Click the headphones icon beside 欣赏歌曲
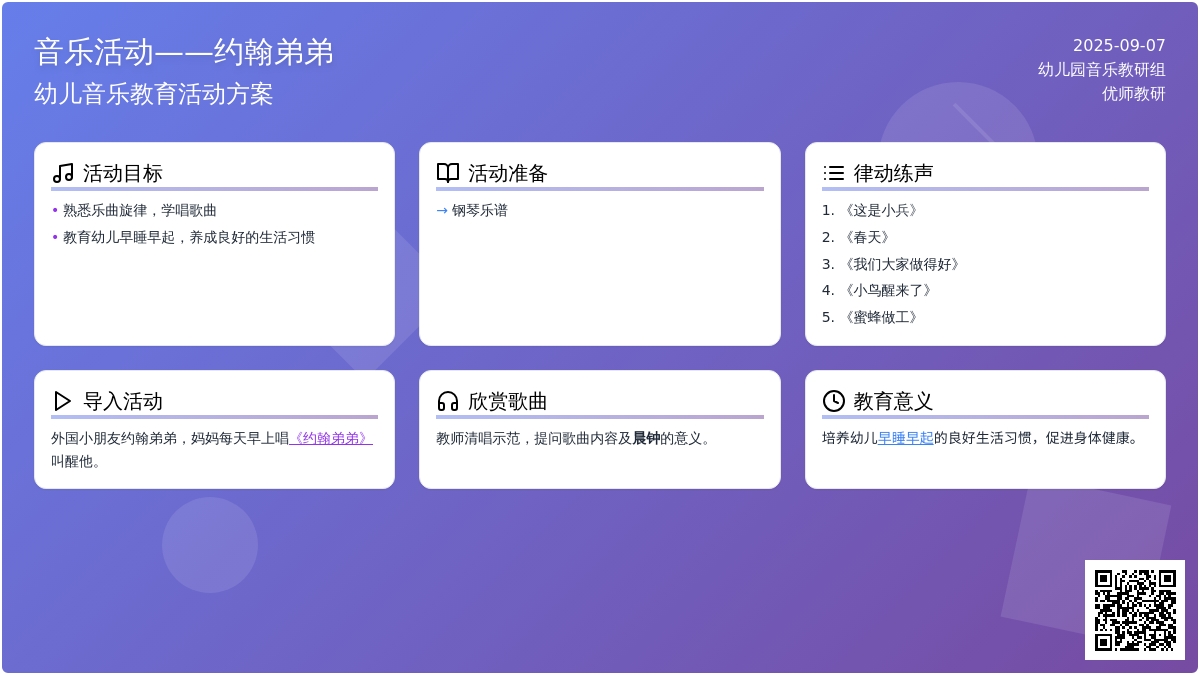Viewport: 1200px width, 675px height. tap(448, 401)
